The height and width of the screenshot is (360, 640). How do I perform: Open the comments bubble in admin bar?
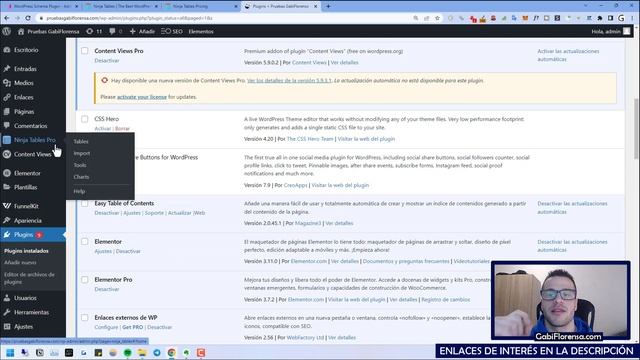[116, 31]
